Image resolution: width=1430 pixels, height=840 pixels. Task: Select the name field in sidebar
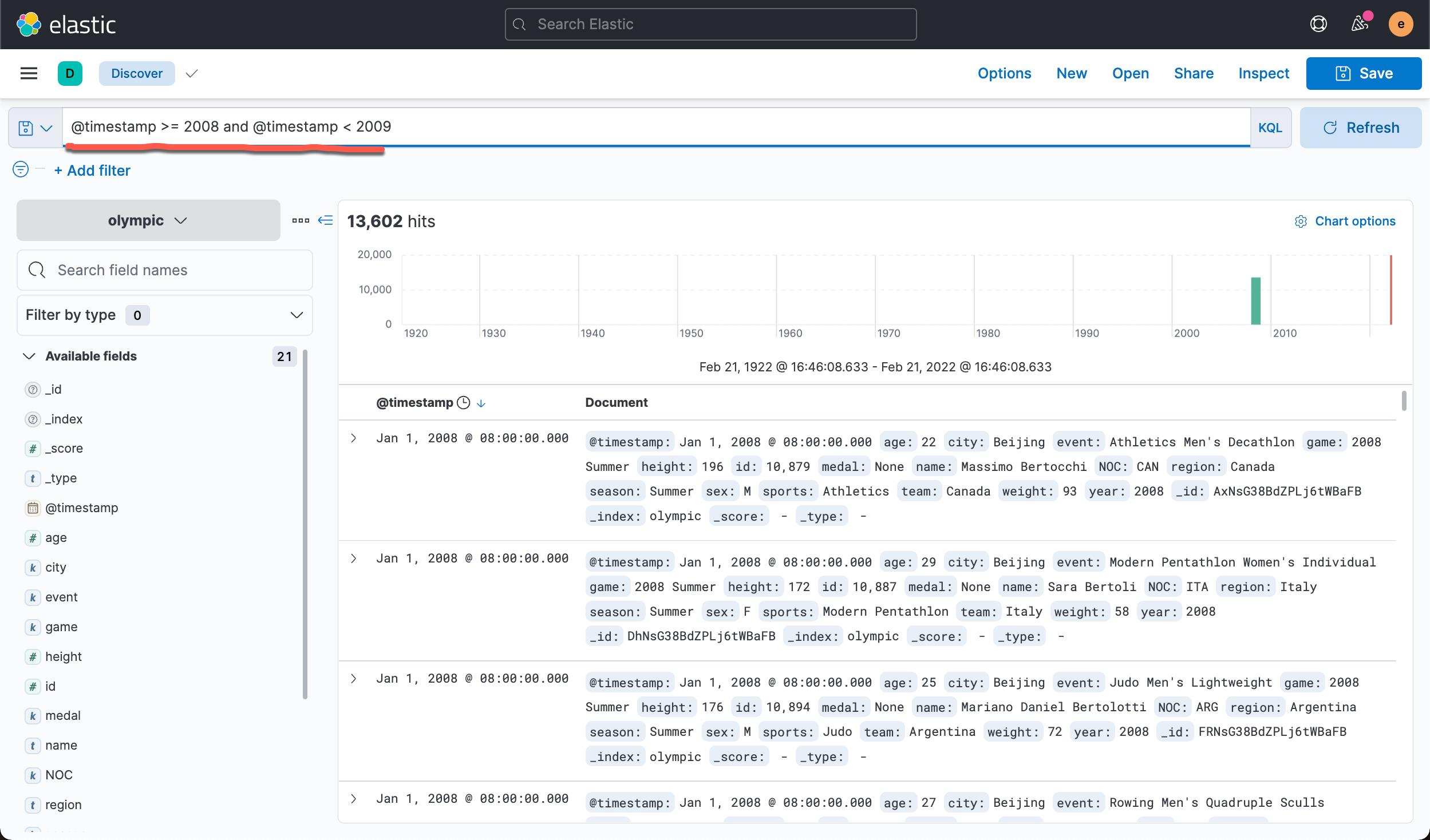[61, 746]
